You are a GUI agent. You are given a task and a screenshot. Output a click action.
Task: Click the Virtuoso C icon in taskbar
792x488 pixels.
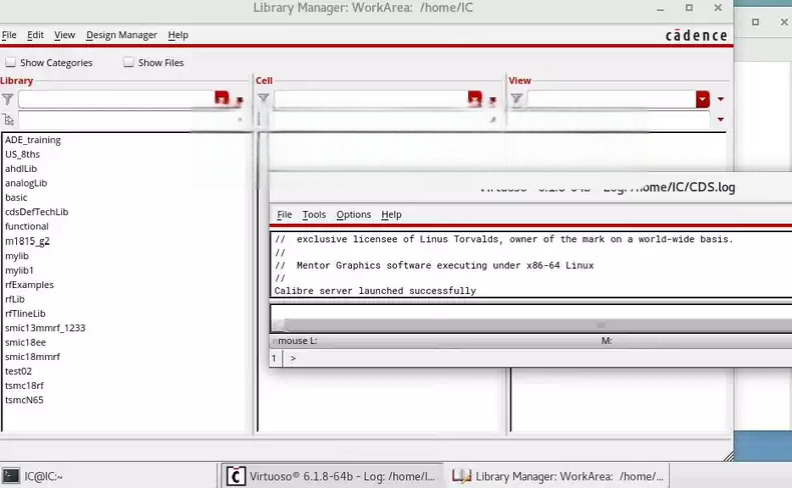235,476
